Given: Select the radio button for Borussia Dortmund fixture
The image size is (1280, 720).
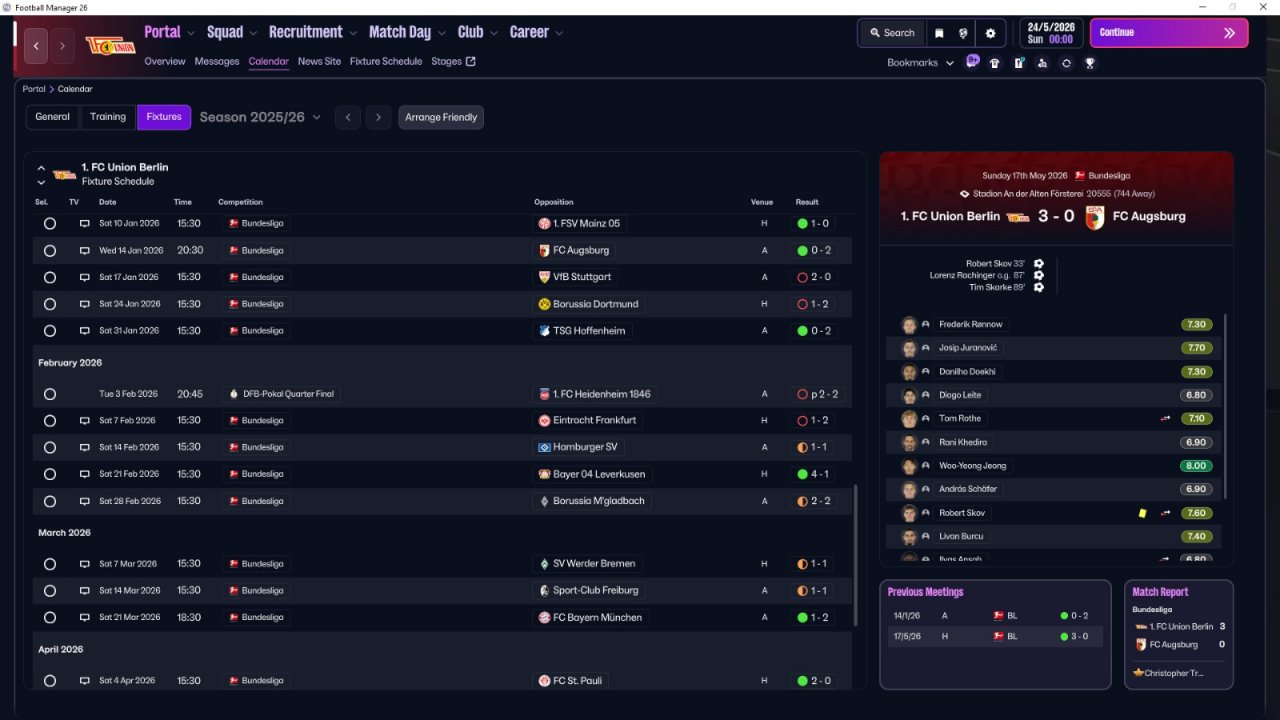Looking at the screenshot, I should [50, 304].
